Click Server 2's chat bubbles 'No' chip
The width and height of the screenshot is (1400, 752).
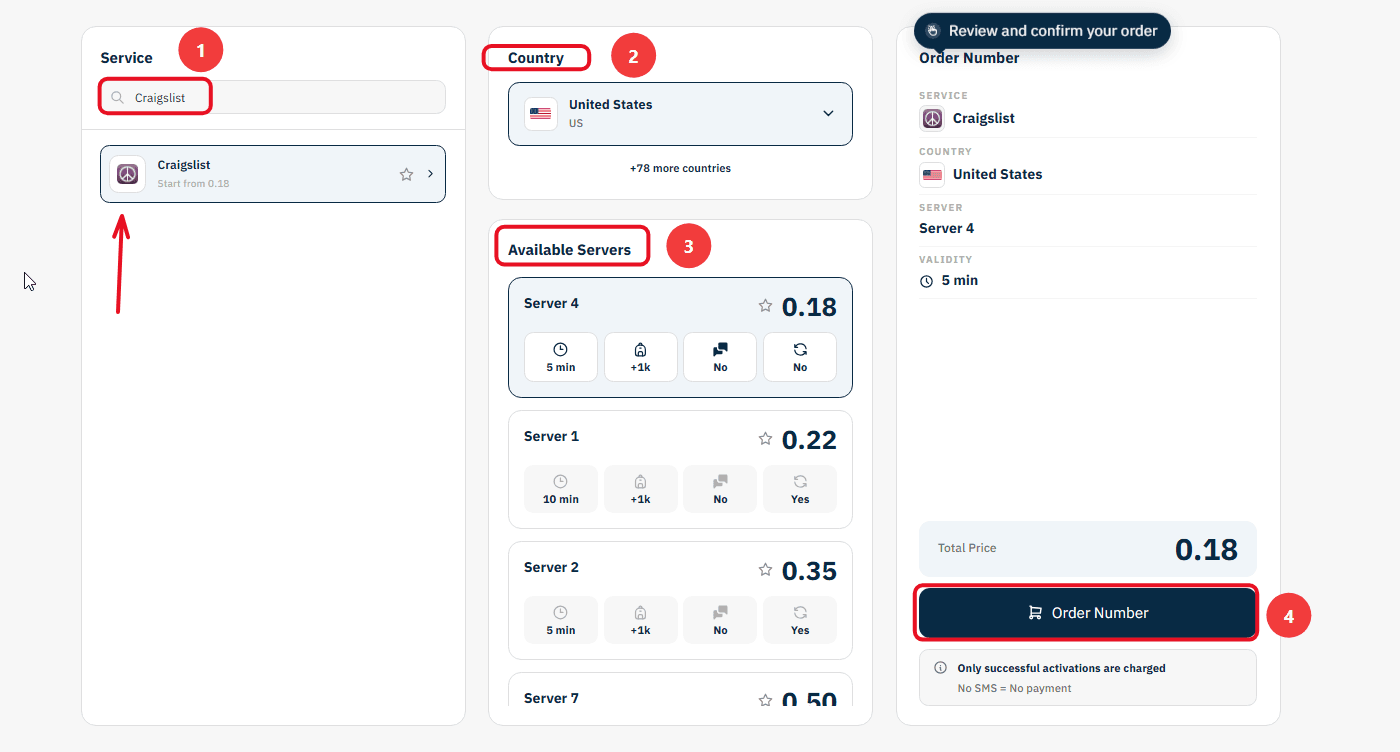point(720,620)
